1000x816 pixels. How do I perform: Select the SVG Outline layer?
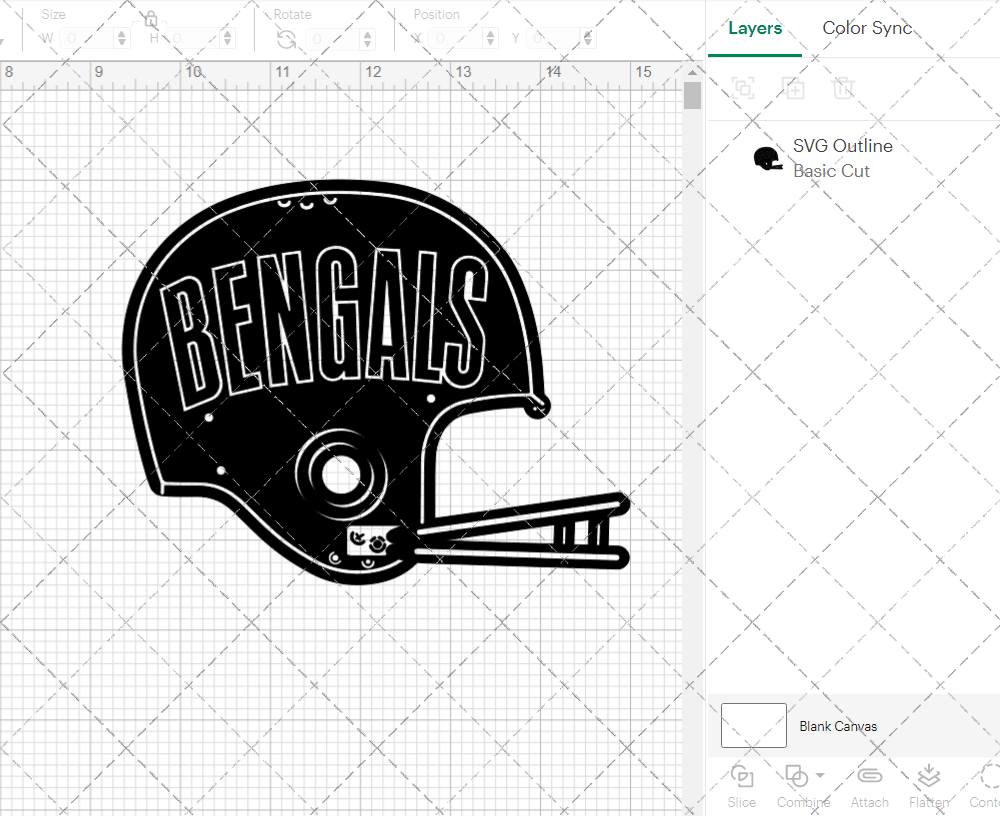[853, 158]
